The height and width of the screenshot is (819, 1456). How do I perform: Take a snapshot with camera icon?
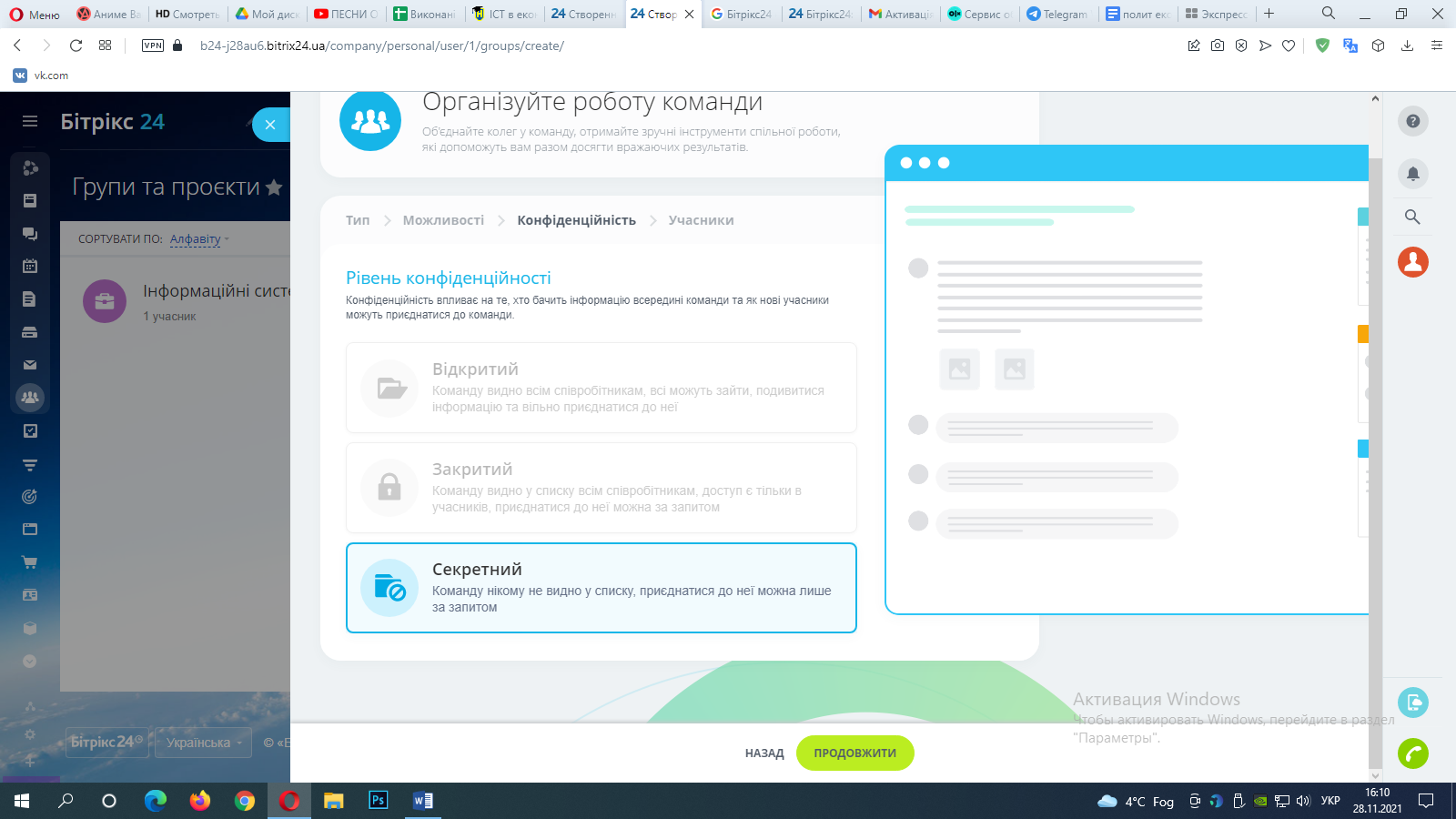[1218, 45]
